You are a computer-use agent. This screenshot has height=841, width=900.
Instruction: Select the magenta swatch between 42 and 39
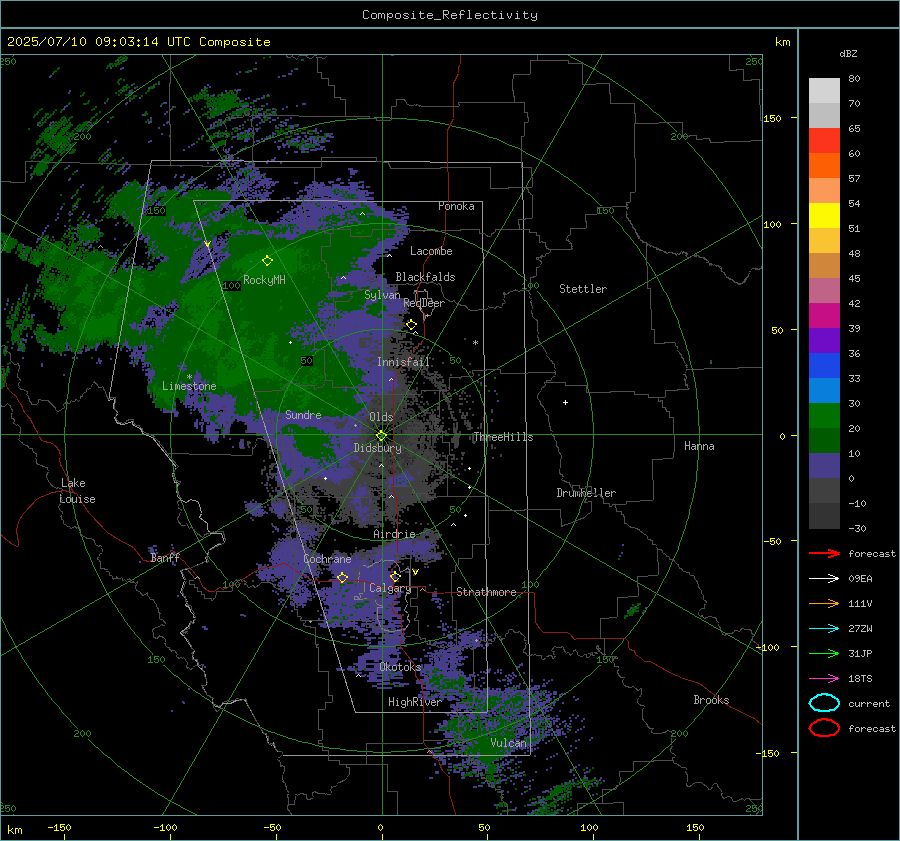pos(824,316)
